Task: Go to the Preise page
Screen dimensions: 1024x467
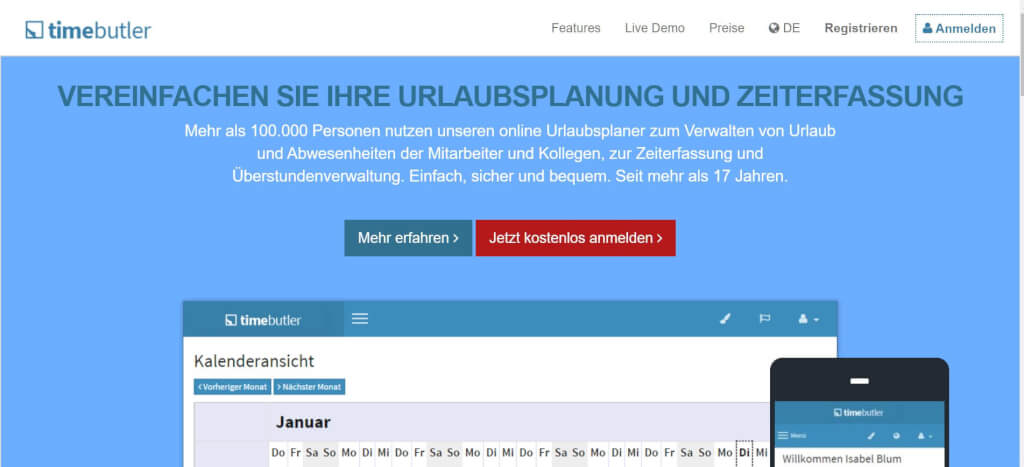Action: point(726,28)
